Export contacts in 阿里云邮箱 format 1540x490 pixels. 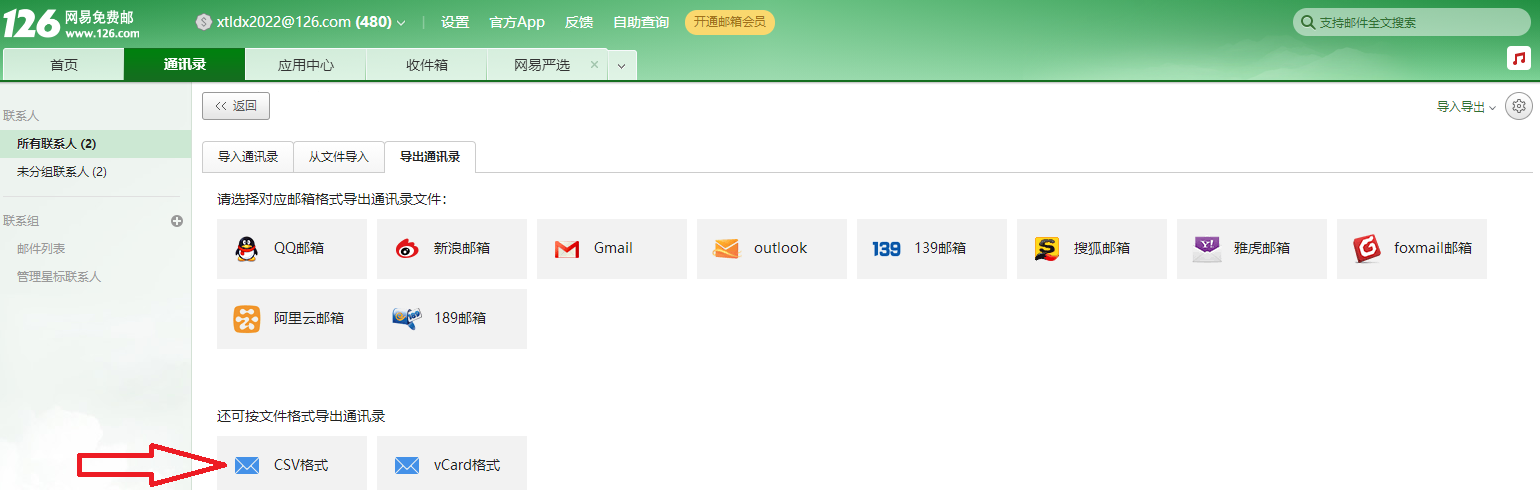click(x=292, y=319)
